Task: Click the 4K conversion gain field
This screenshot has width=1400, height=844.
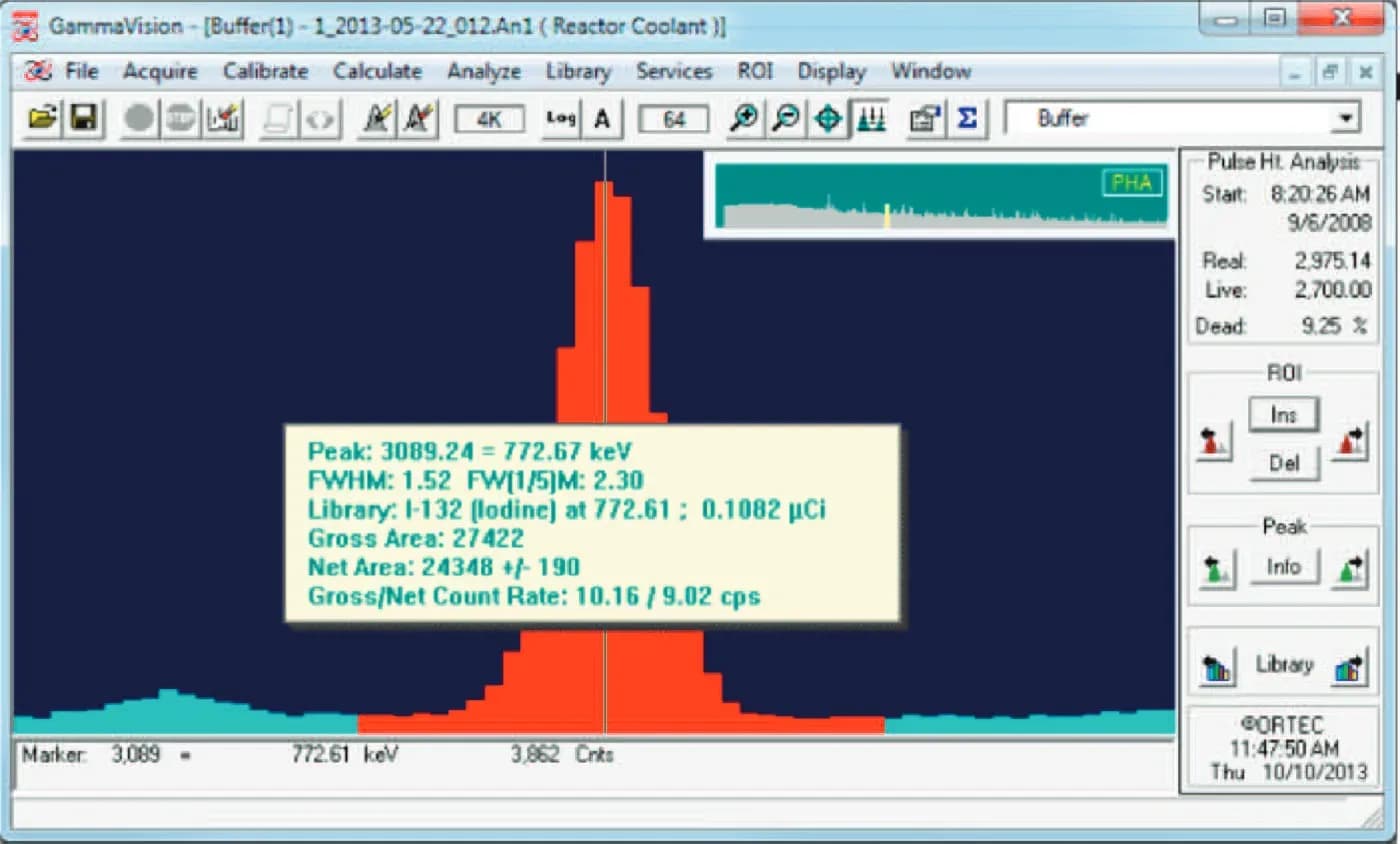Action: [x=489, y=120]
